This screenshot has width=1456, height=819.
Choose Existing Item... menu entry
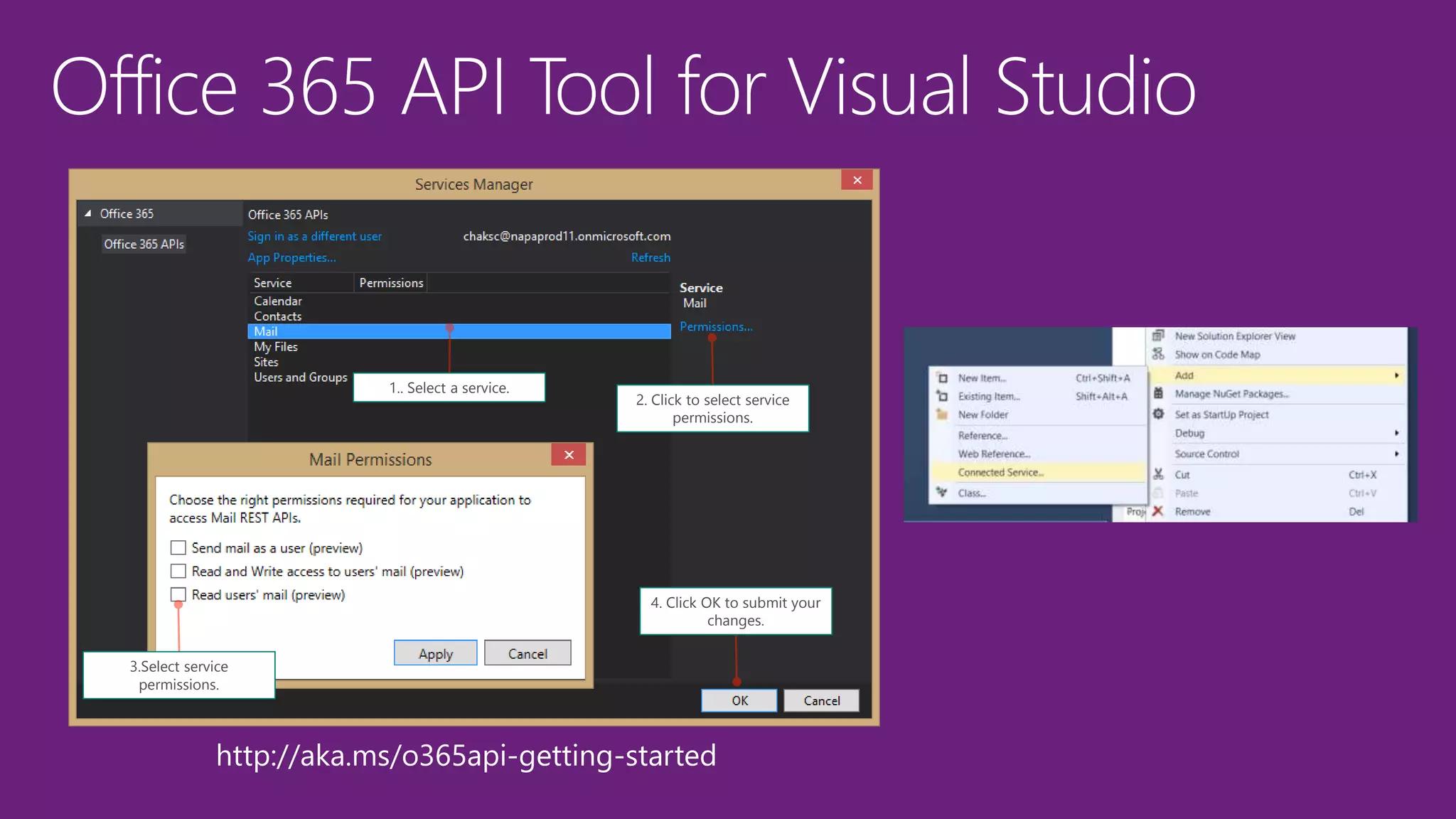pyautogui.click(x=1039, y=397)
